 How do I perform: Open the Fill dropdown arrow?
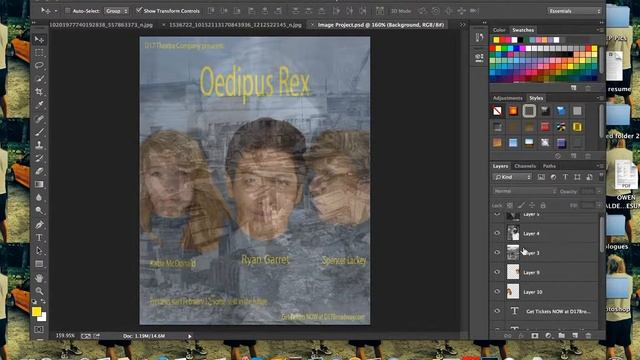tap(599, 205)
